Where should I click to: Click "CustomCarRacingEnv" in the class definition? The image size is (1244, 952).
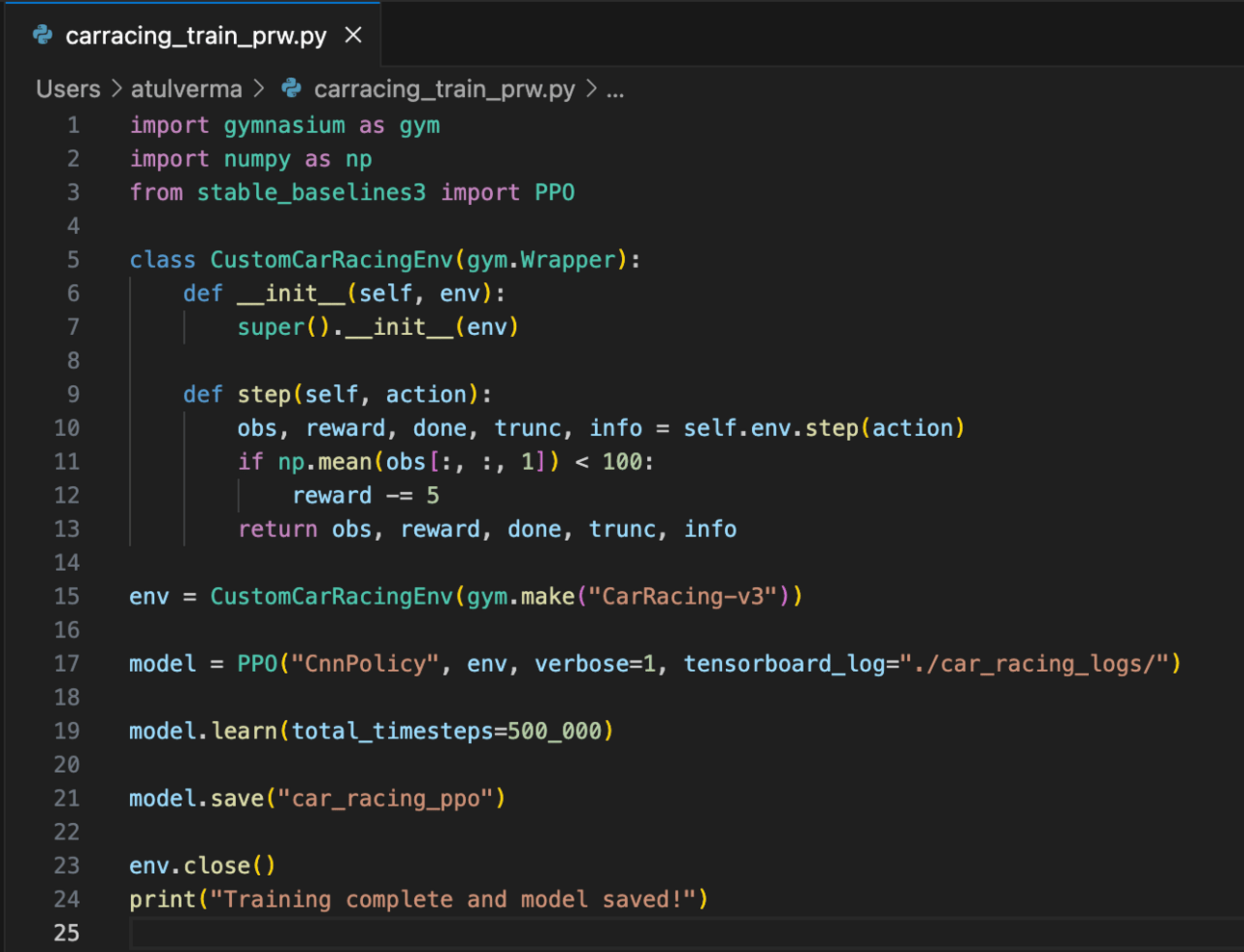pos(331,261)
